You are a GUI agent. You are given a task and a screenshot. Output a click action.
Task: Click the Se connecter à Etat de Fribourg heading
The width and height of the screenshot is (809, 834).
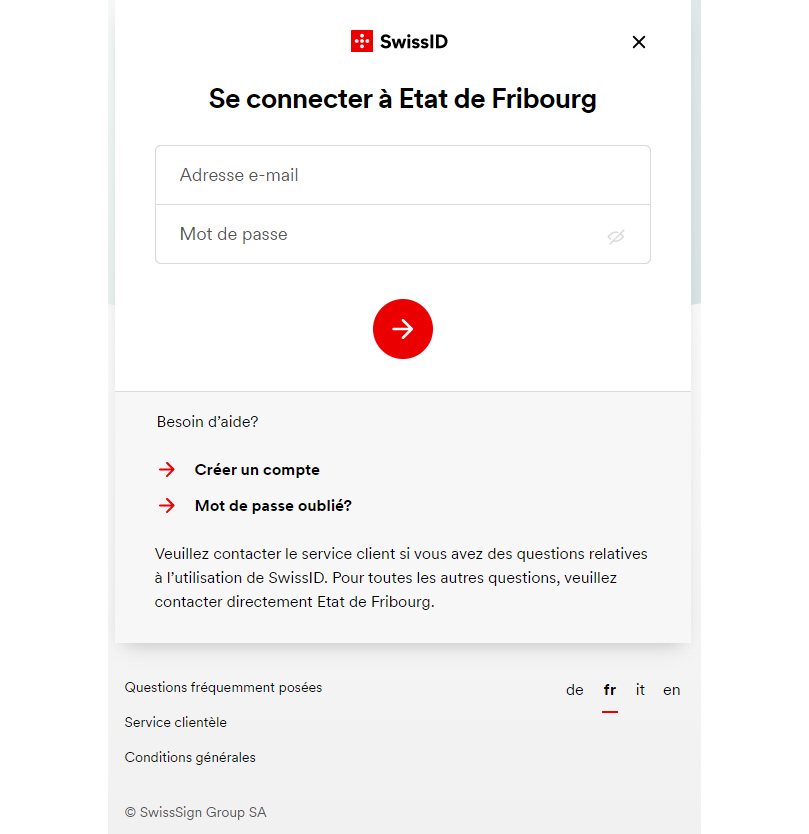pos(402,99)
